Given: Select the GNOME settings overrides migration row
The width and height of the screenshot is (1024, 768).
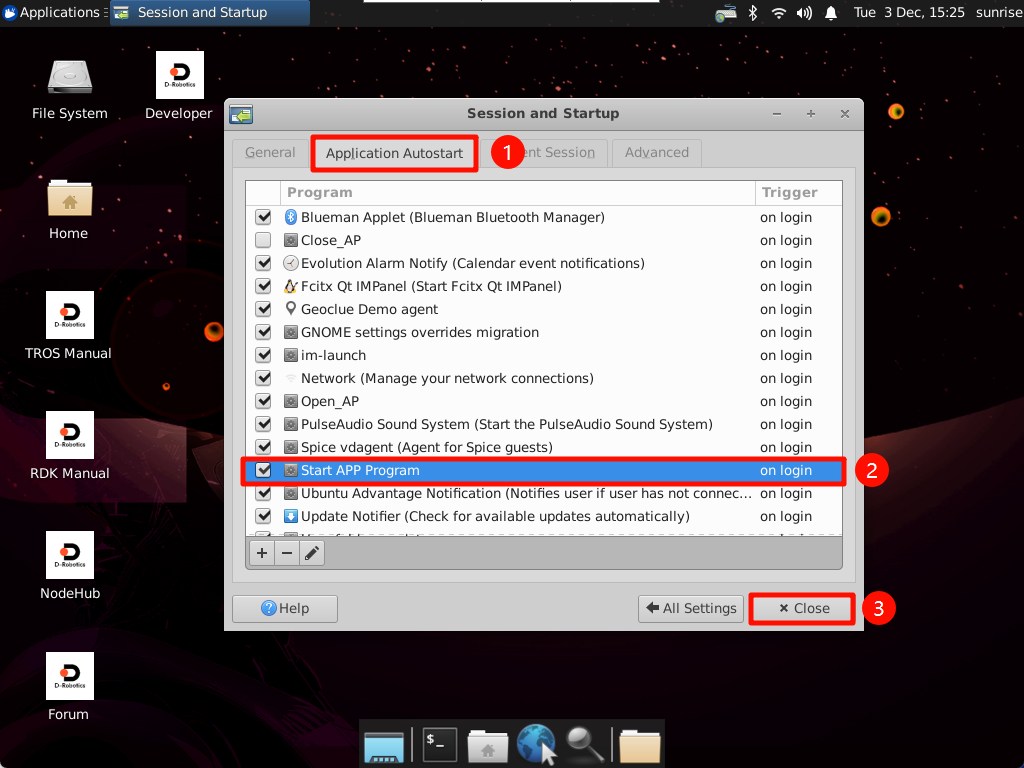Looking at the screenshot, I should tap(544, 332).
